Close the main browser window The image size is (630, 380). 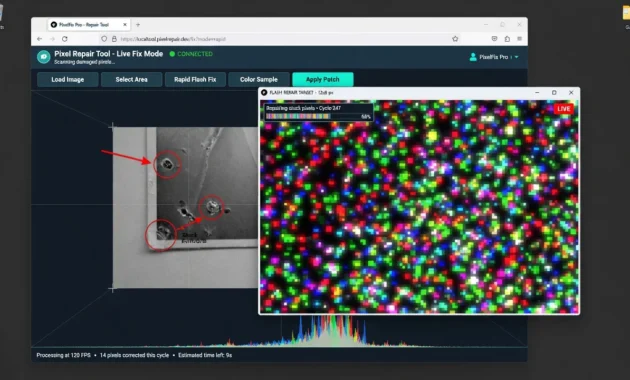click(519, 25)
